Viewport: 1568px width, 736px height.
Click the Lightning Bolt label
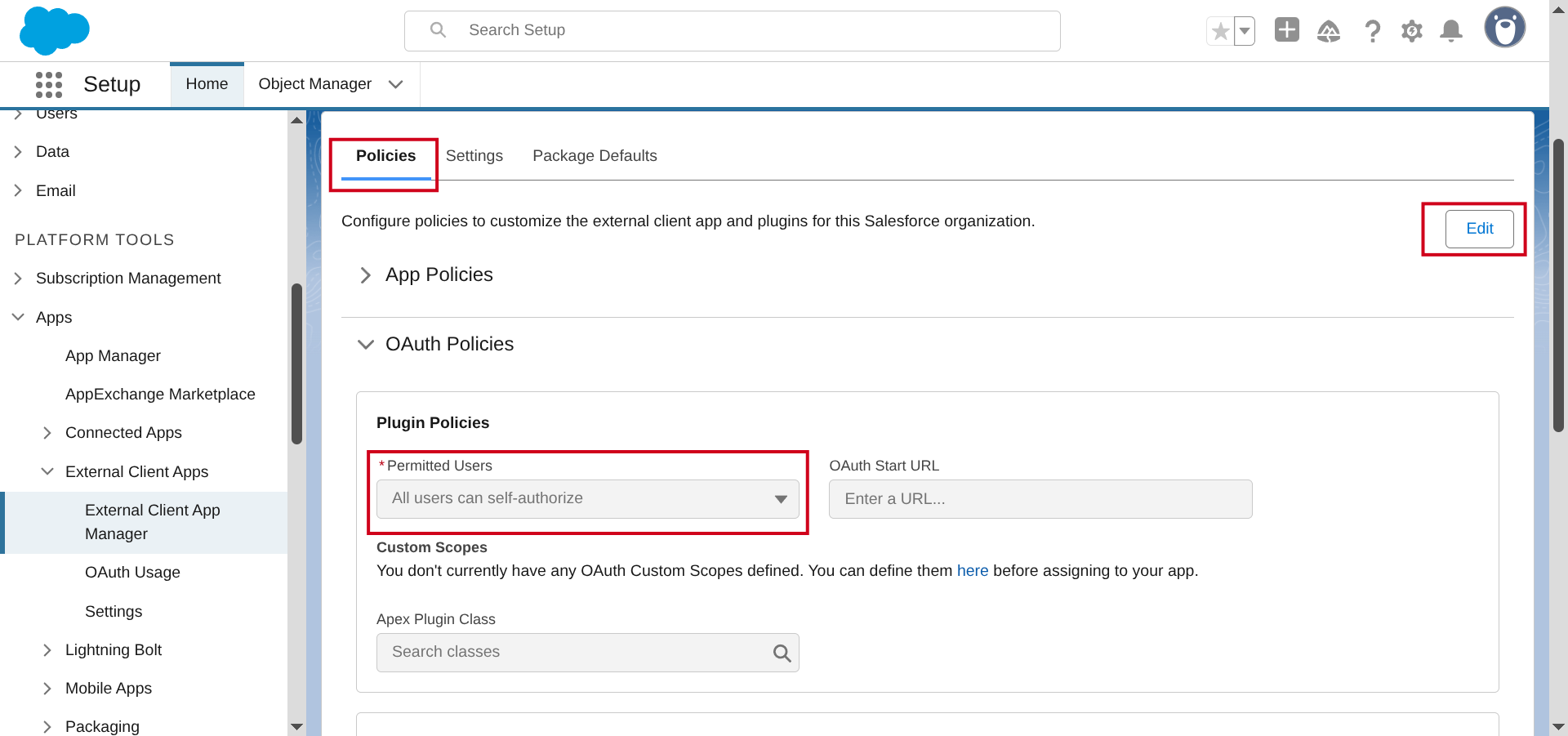tap(114, 650)
